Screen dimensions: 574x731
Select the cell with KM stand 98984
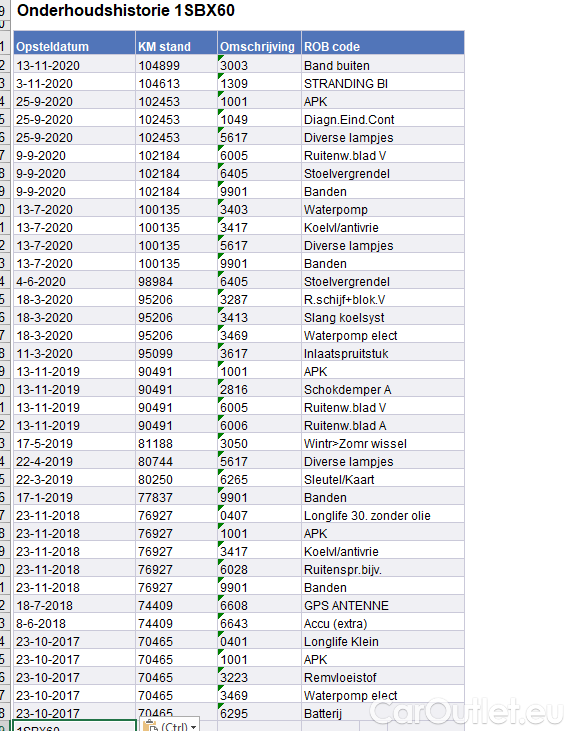[176, 281]
